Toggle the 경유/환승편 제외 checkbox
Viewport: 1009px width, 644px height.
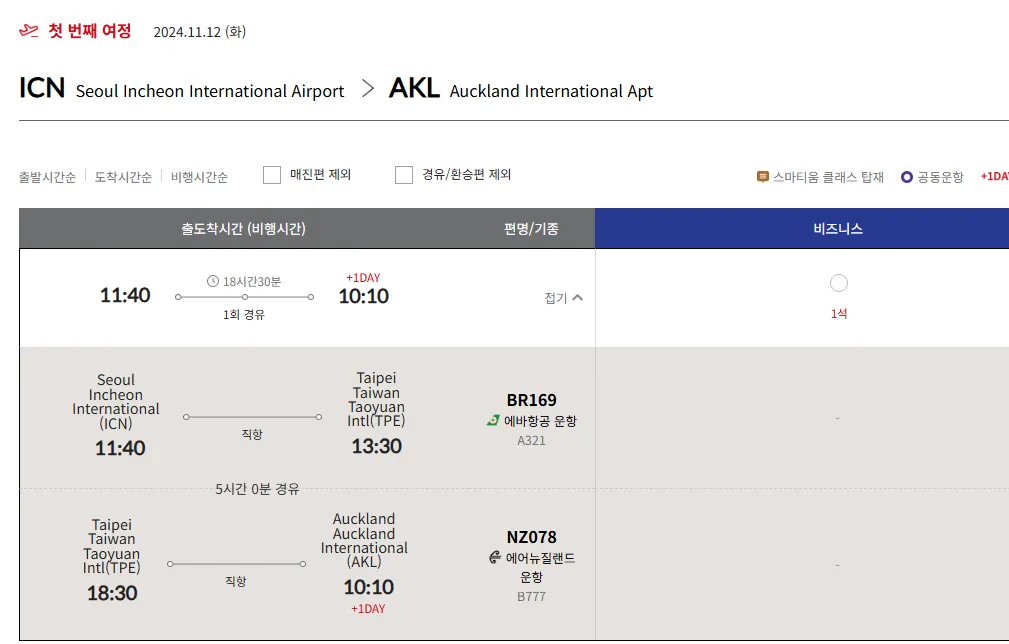pos(404,175)
